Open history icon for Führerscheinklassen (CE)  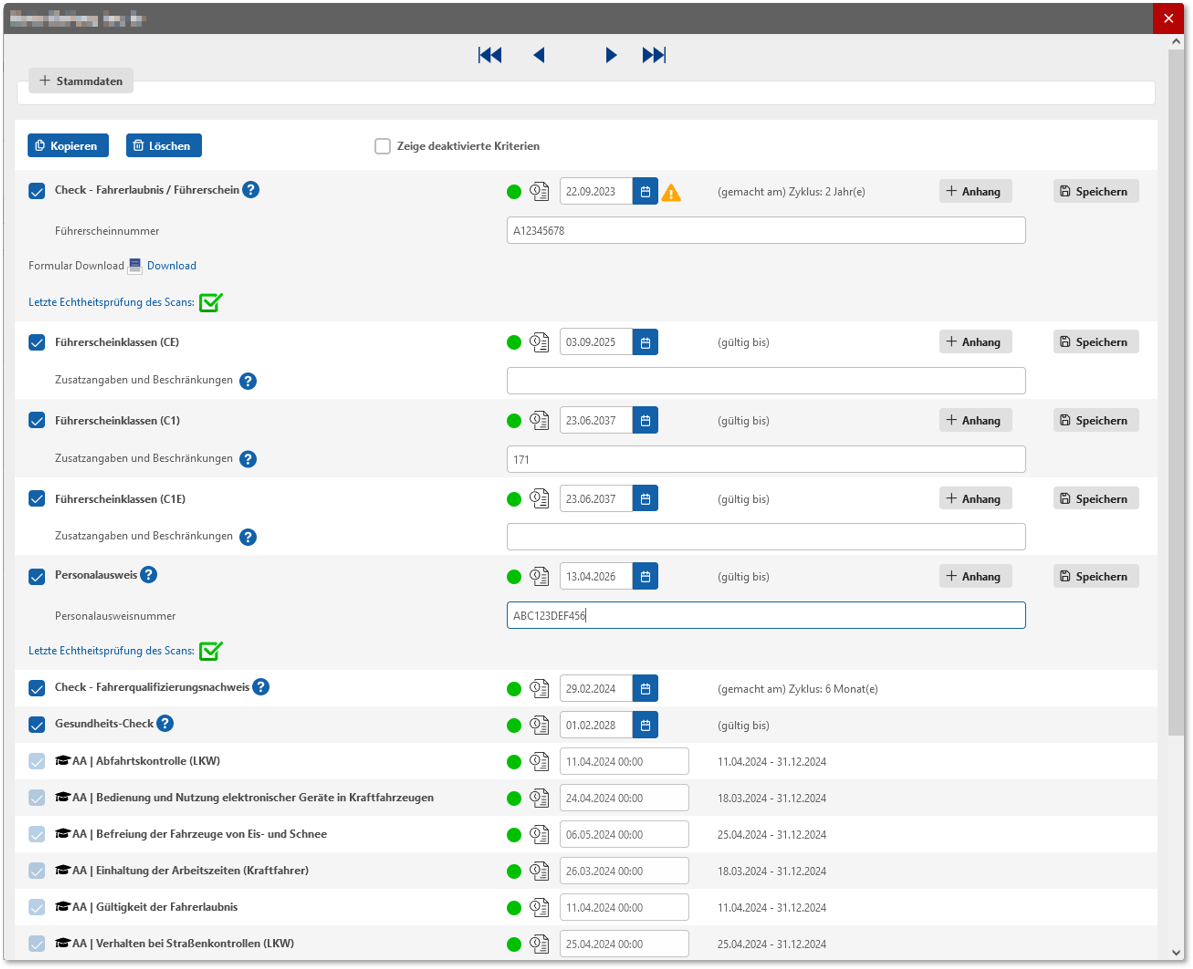coord(539,342)
